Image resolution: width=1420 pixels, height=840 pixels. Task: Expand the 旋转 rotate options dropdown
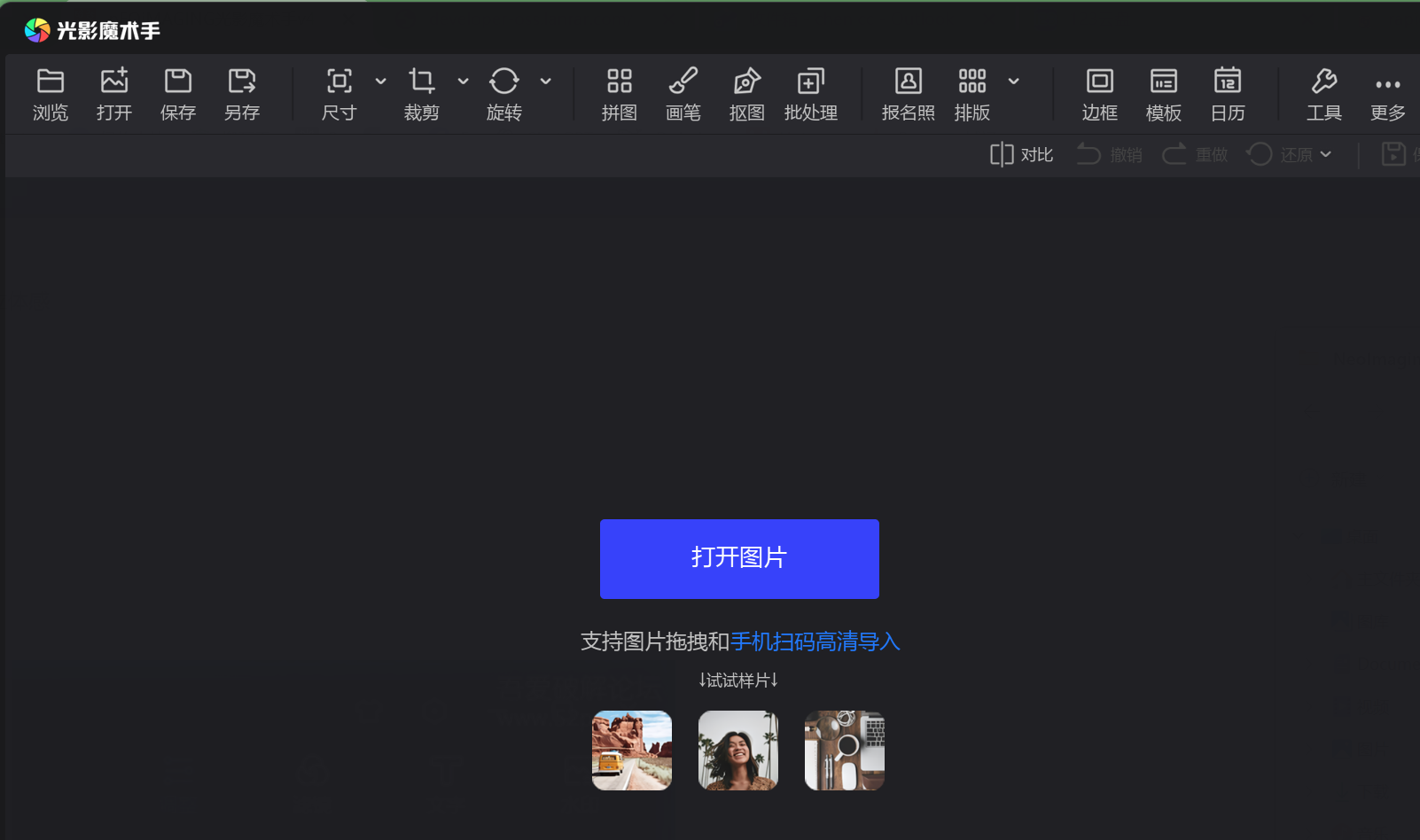point(546,81)
